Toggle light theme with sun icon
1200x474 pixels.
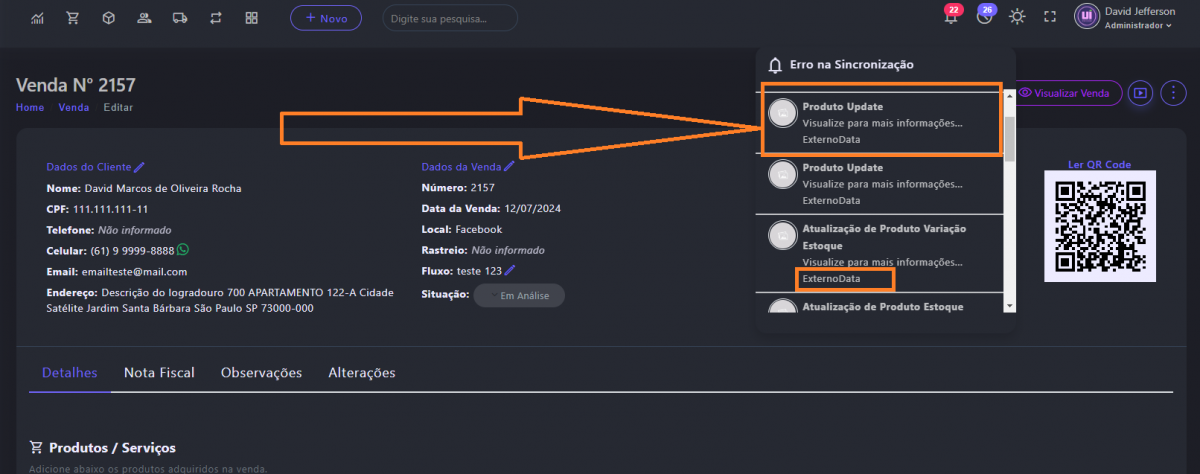[x=1017, y=17]
